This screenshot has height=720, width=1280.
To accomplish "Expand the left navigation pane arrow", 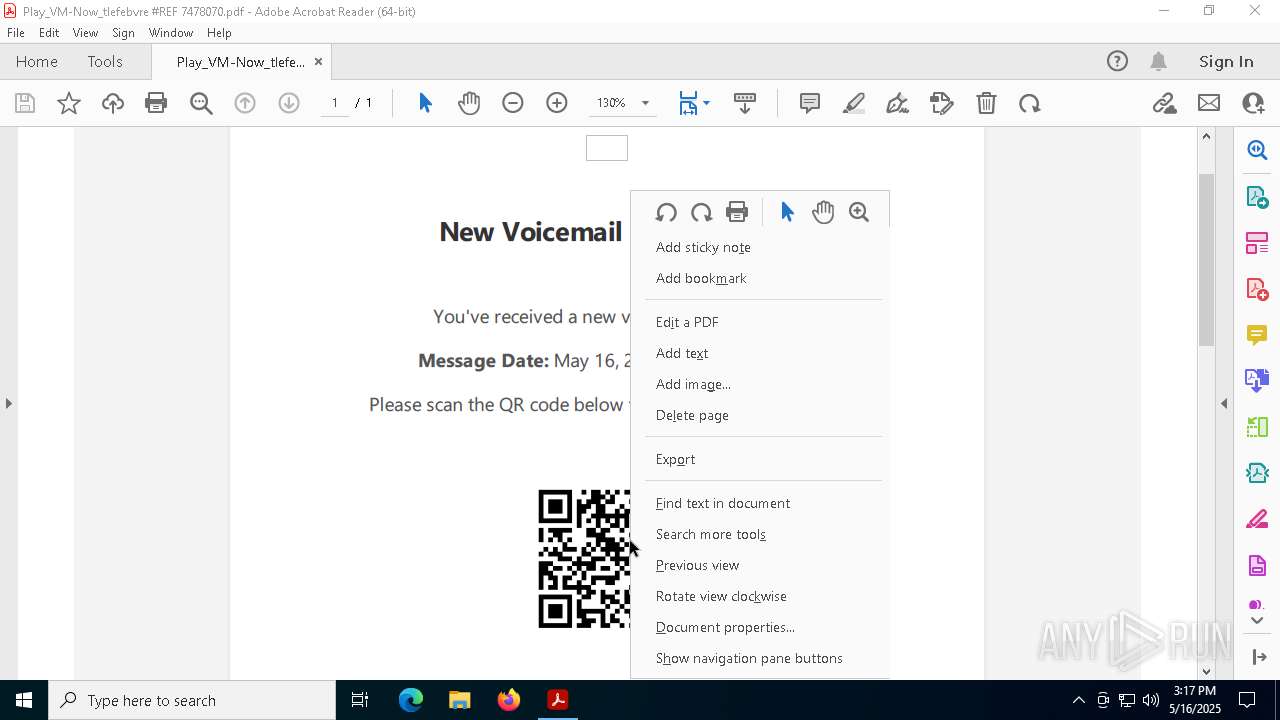I will [x=8, y=403].
